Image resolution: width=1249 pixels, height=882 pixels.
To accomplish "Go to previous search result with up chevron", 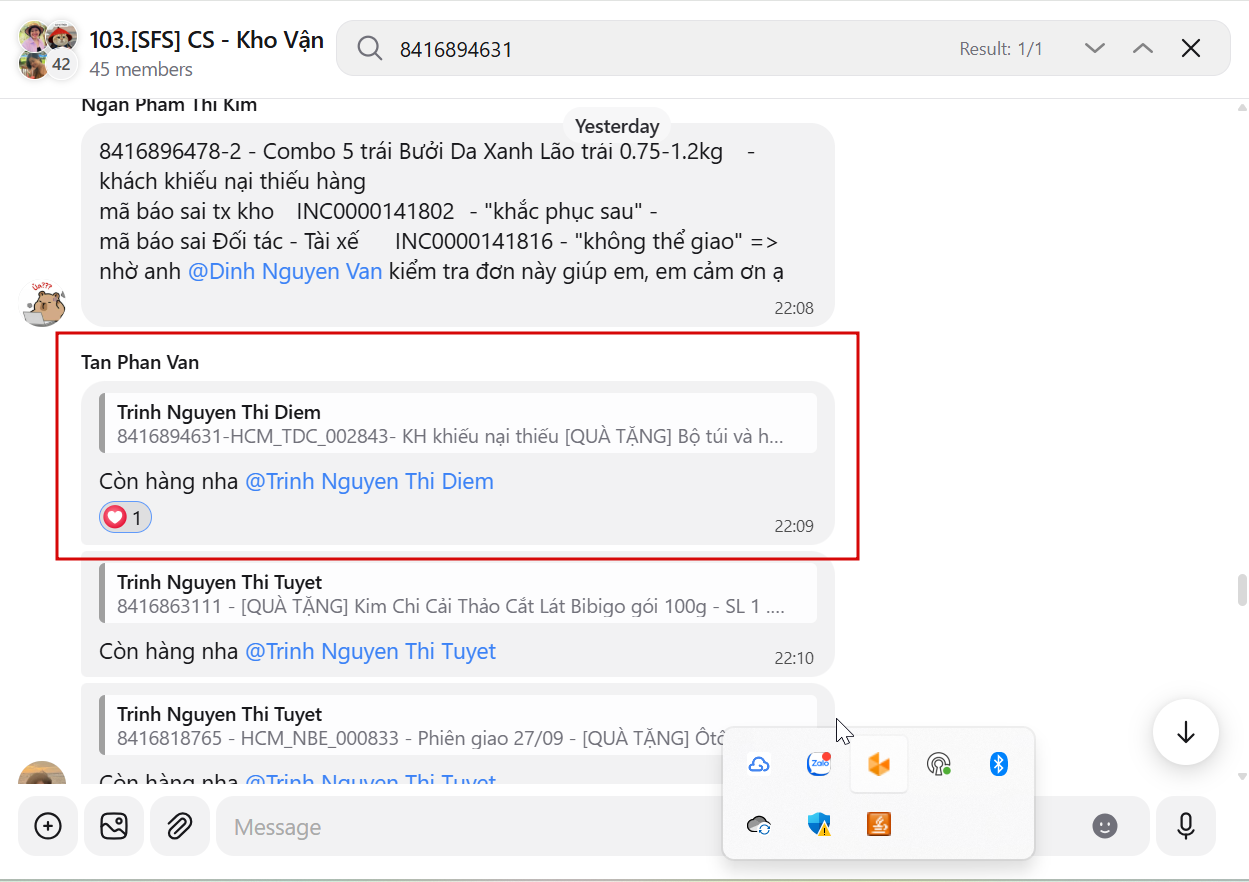I will click(x=1143, y=48).
